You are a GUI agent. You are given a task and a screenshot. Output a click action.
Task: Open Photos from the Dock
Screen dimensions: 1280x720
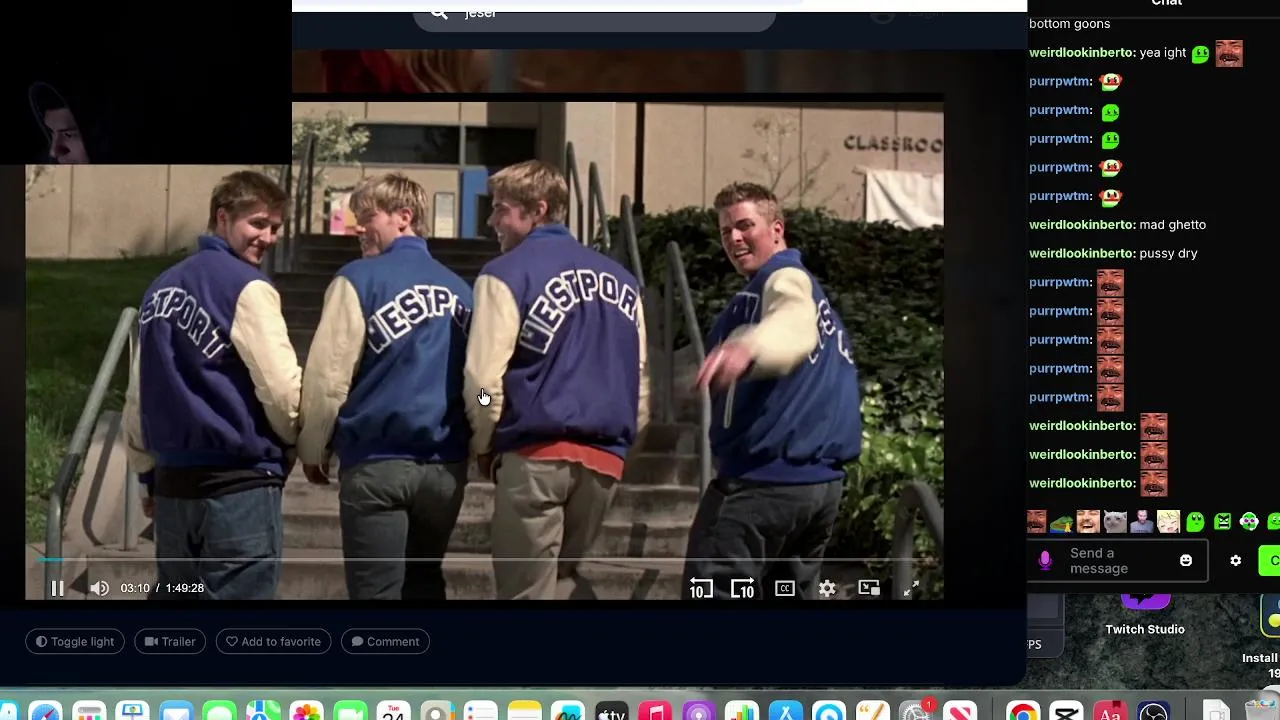(306, 711)
